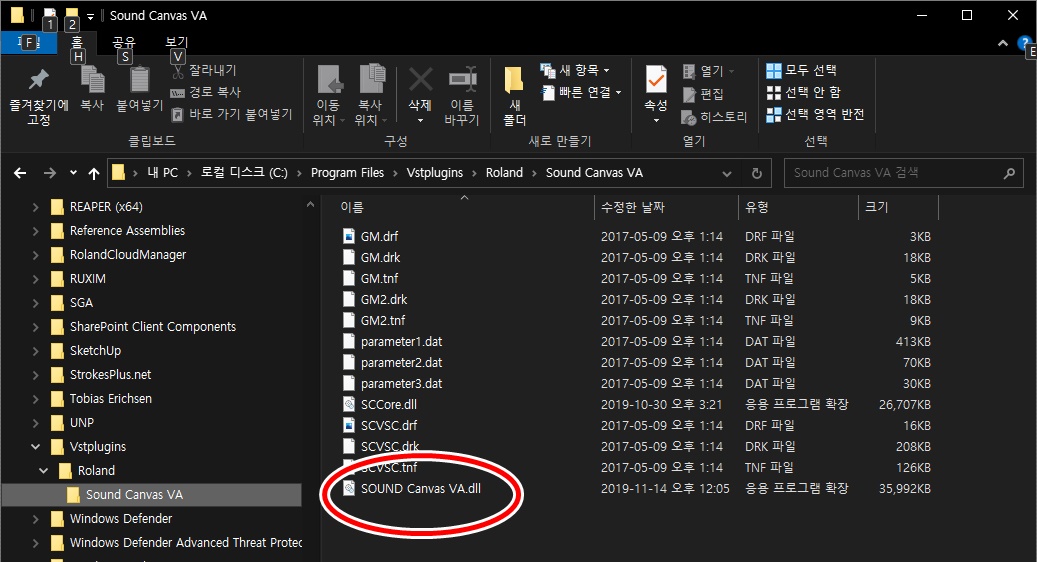Expand REAPER (x64) tree node

35,207
